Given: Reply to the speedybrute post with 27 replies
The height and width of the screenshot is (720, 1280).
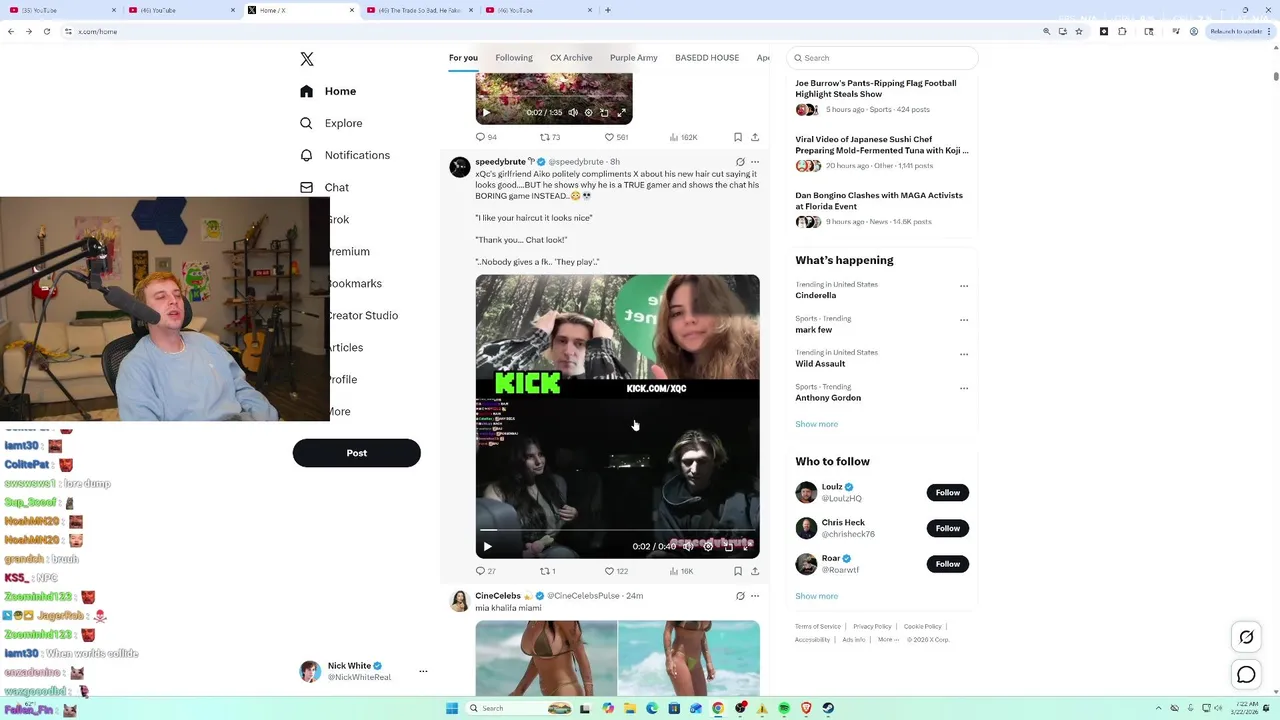Looking at the screenshot, I should (x=485, y=571).
